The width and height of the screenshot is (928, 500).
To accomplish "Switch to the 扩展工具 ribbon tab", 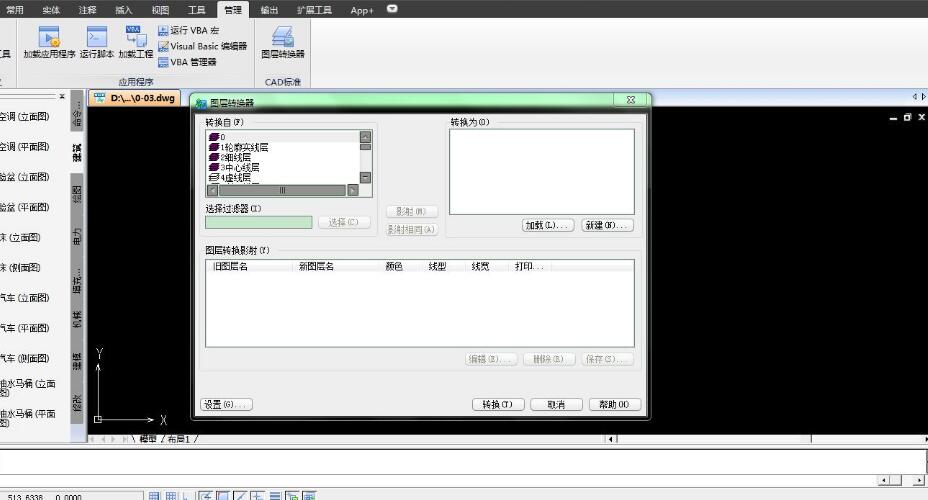I will click(x=314, y=10).
